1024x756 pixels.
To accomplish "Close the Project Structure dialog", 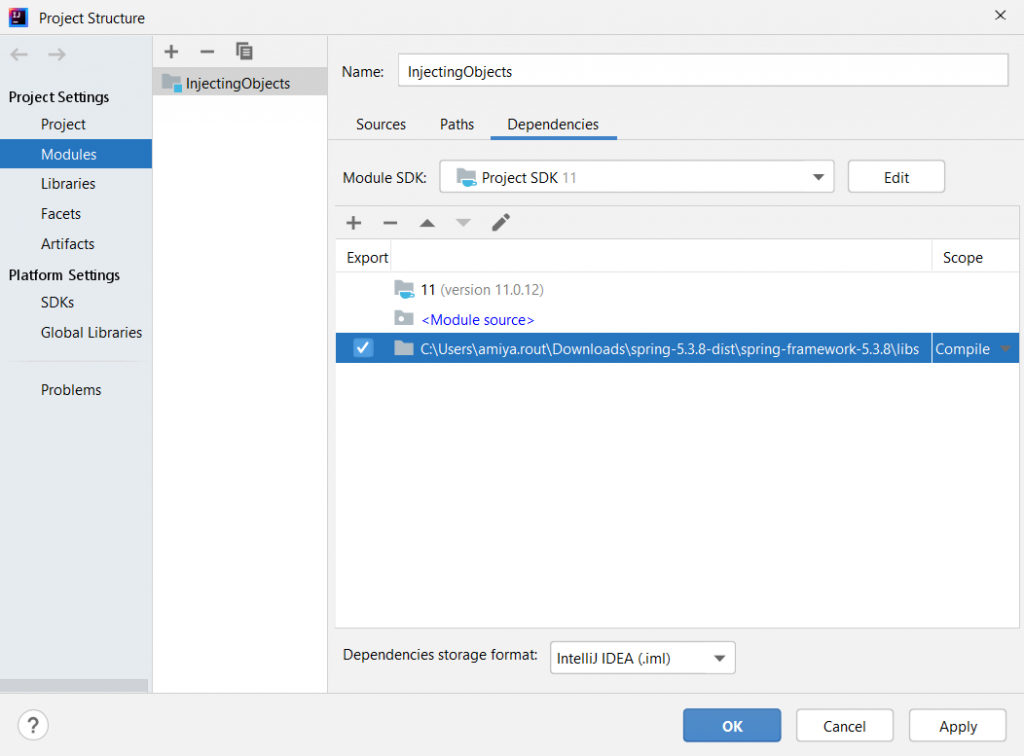I will [1000, 15].
